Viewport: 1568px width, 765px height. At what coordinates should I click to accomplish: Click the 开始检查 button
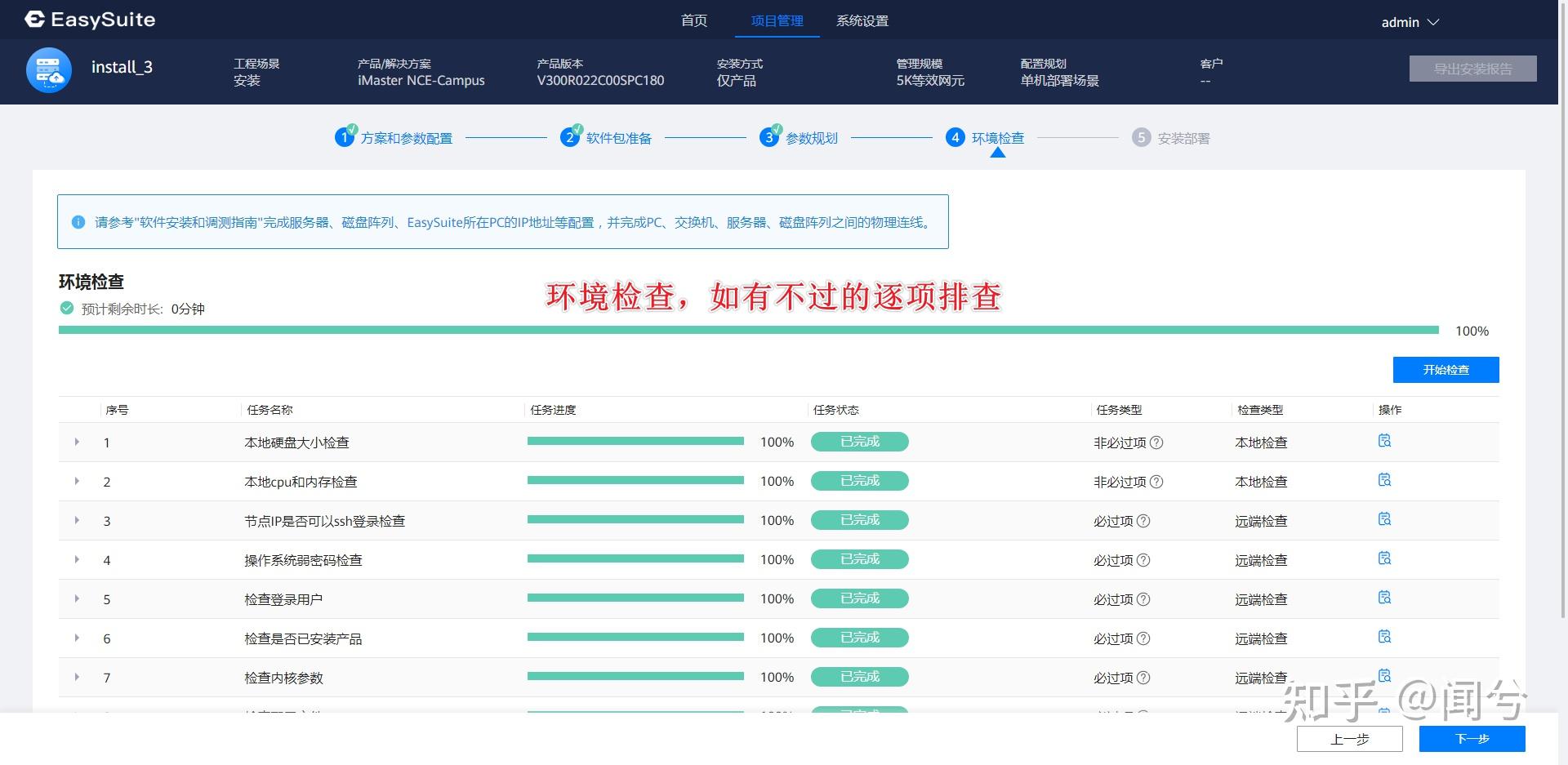pyautogui.click(x=1445, y=369)
